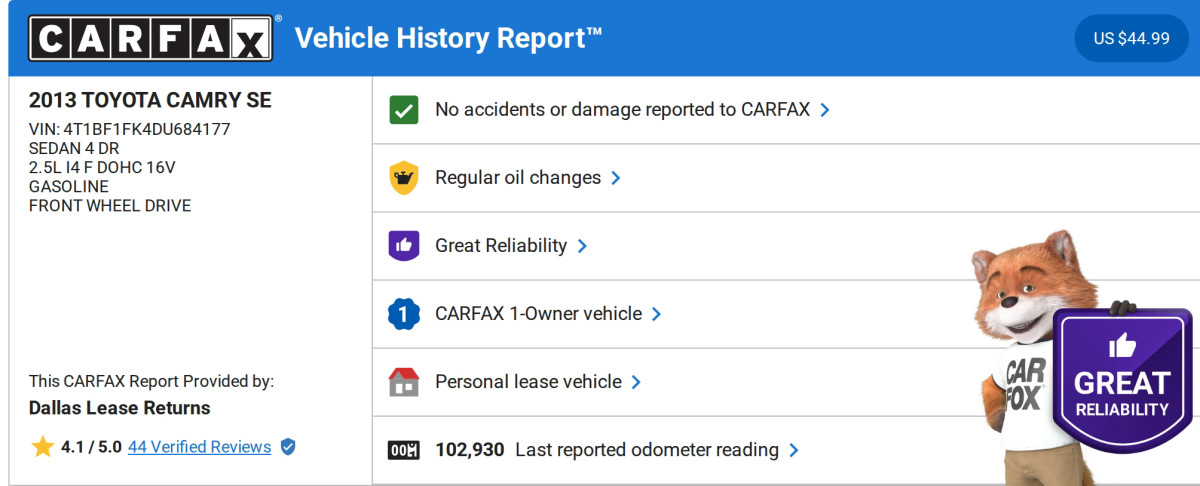Click the red house personal lease icon
1200x486 pixels.
(404, 382)
